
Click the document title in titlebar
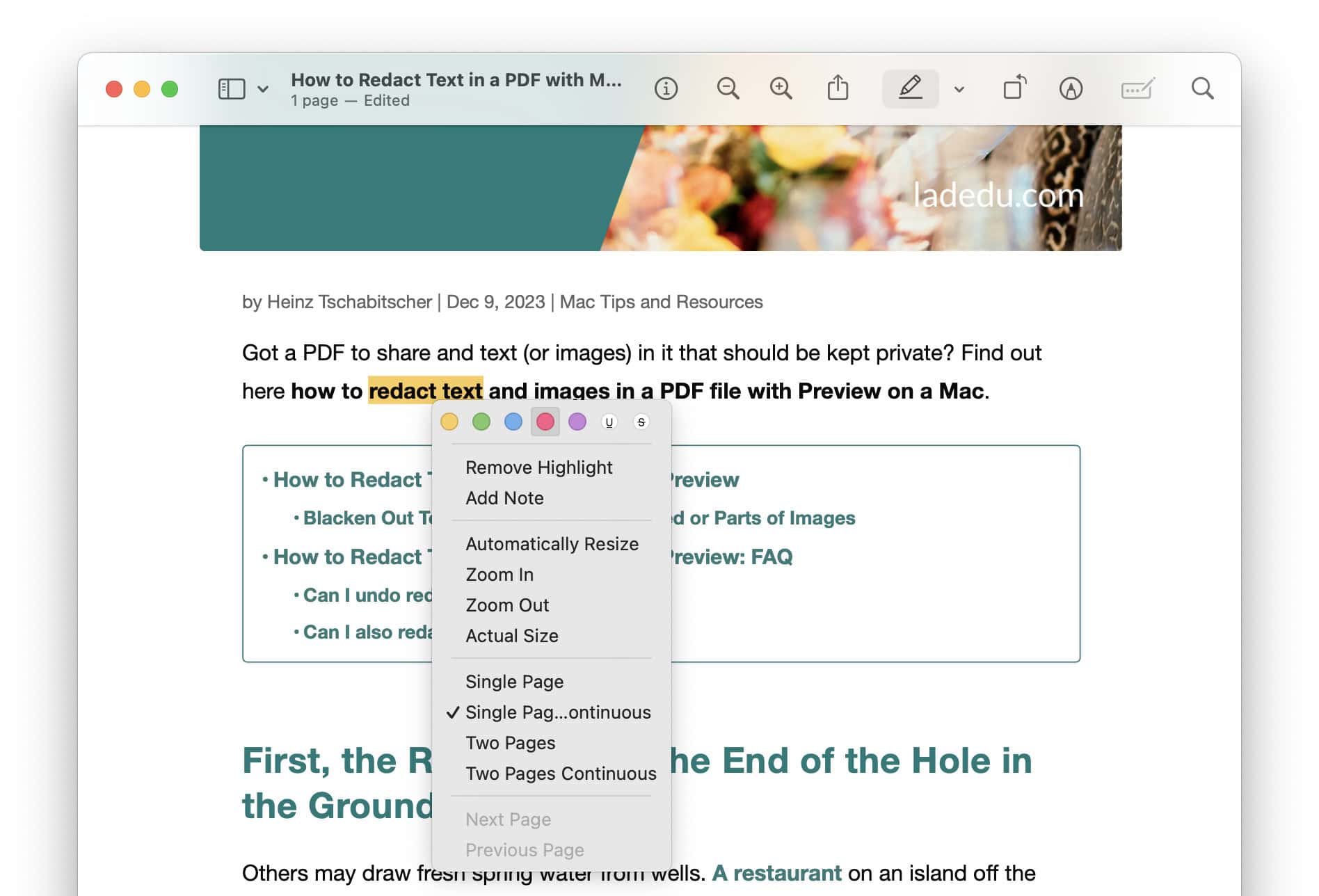click(x=456, y=80)
